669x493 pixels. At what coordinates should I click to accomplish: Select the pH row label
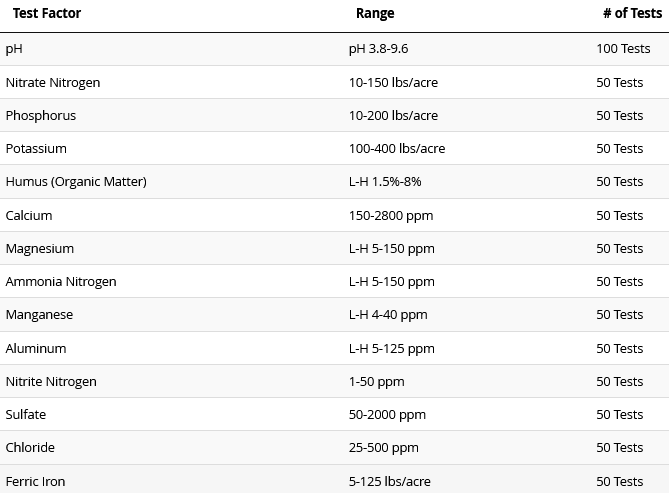(x=14, y=49)
